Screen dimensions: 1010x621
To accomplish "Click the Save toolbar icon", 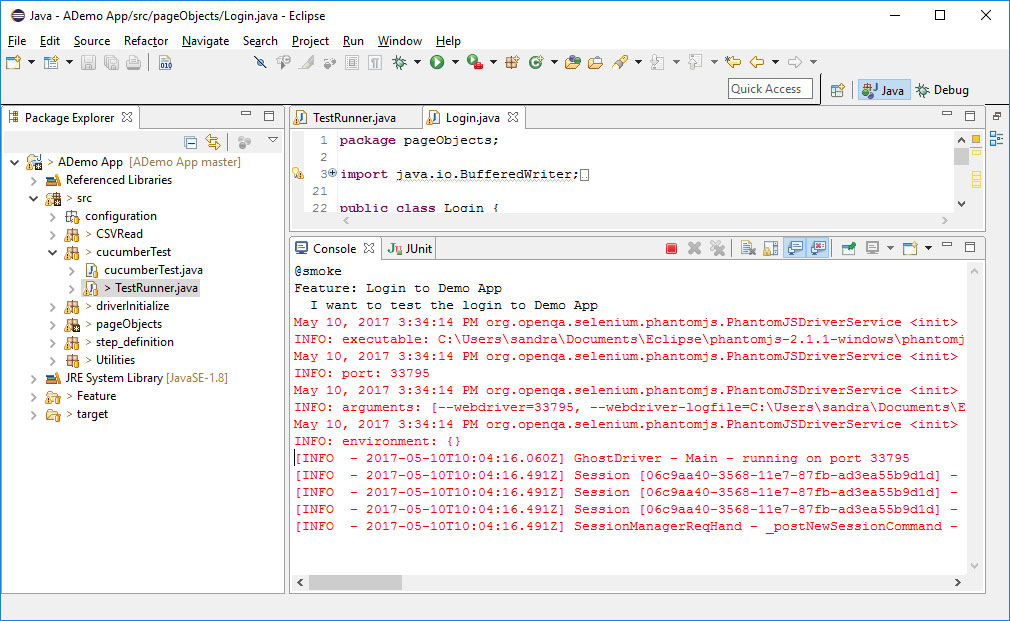I will point(88,62).
